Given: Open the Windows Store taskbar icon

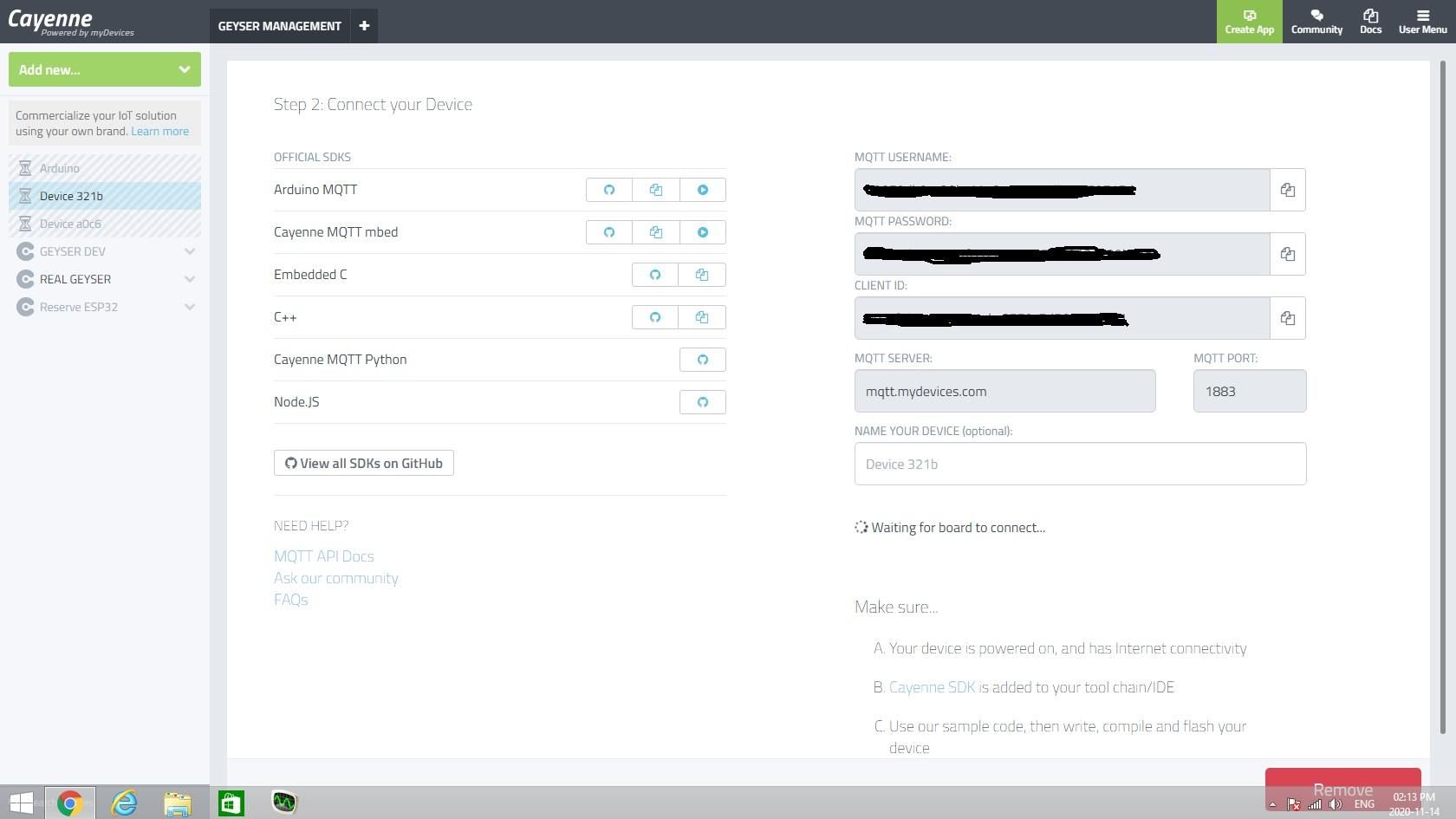Looking at the screenshot, I should pyautogui.click(x=231, y=803).
